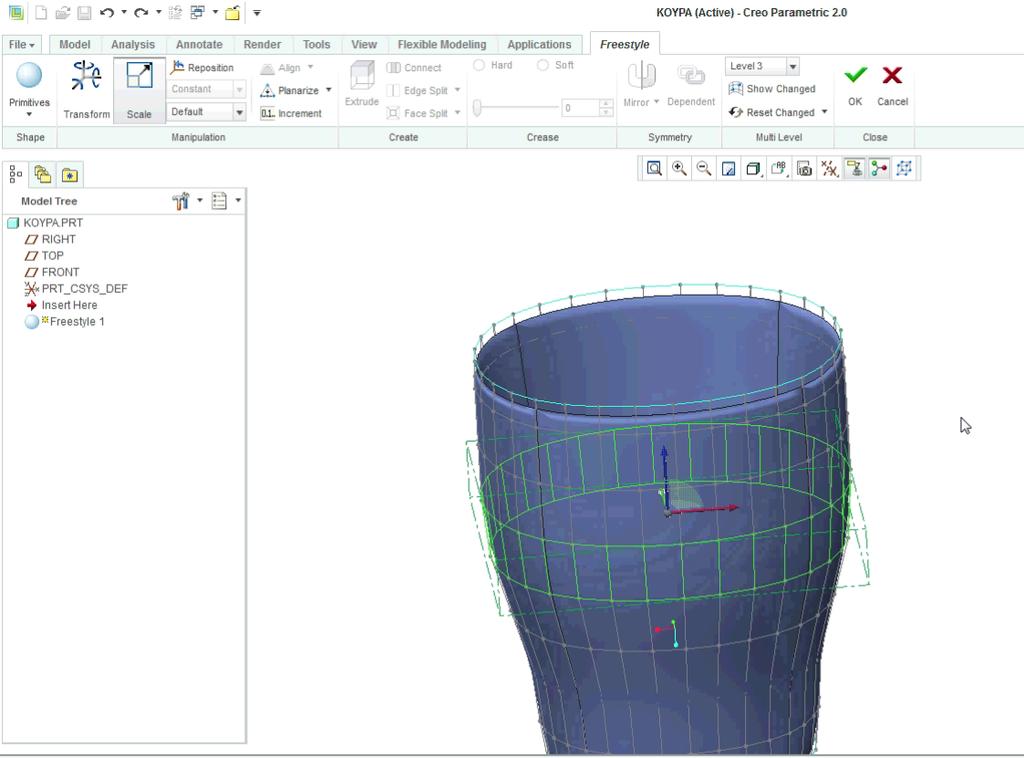1024x758 pixels.
Task: Click the View Manager camera icon
Action: (805, 169)
